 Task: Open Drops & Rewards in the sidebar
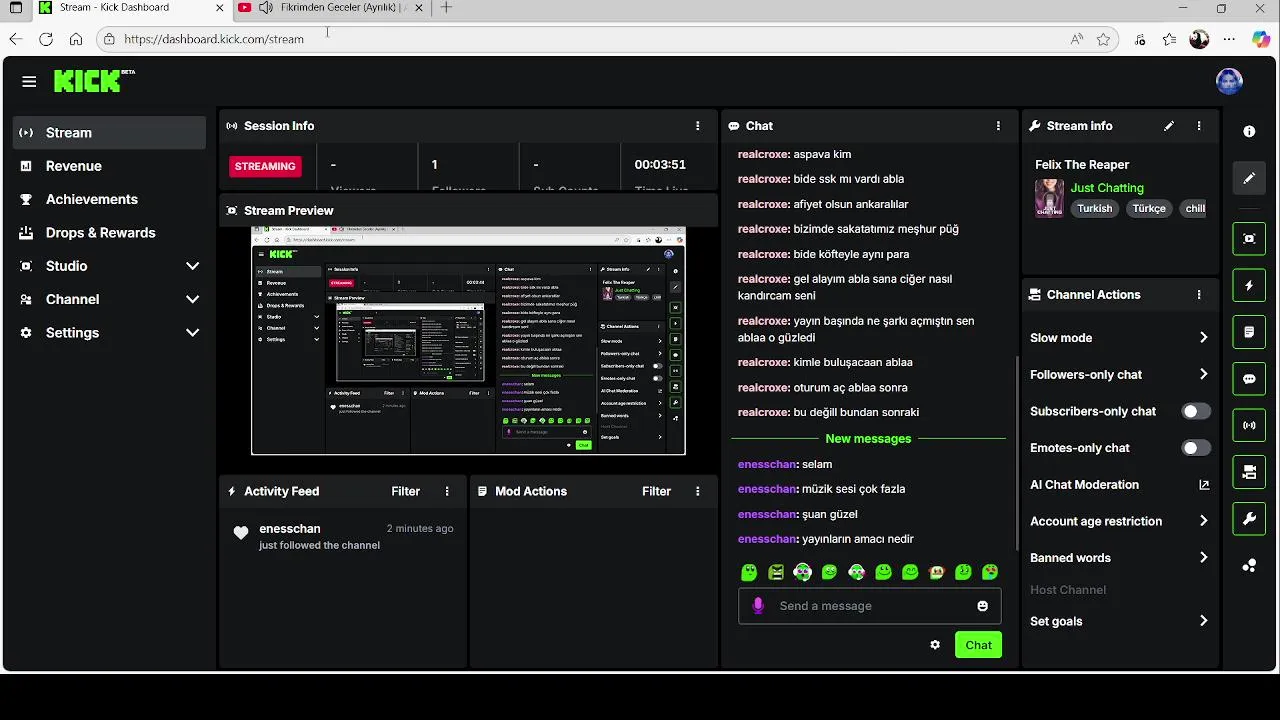coord(109,233)
